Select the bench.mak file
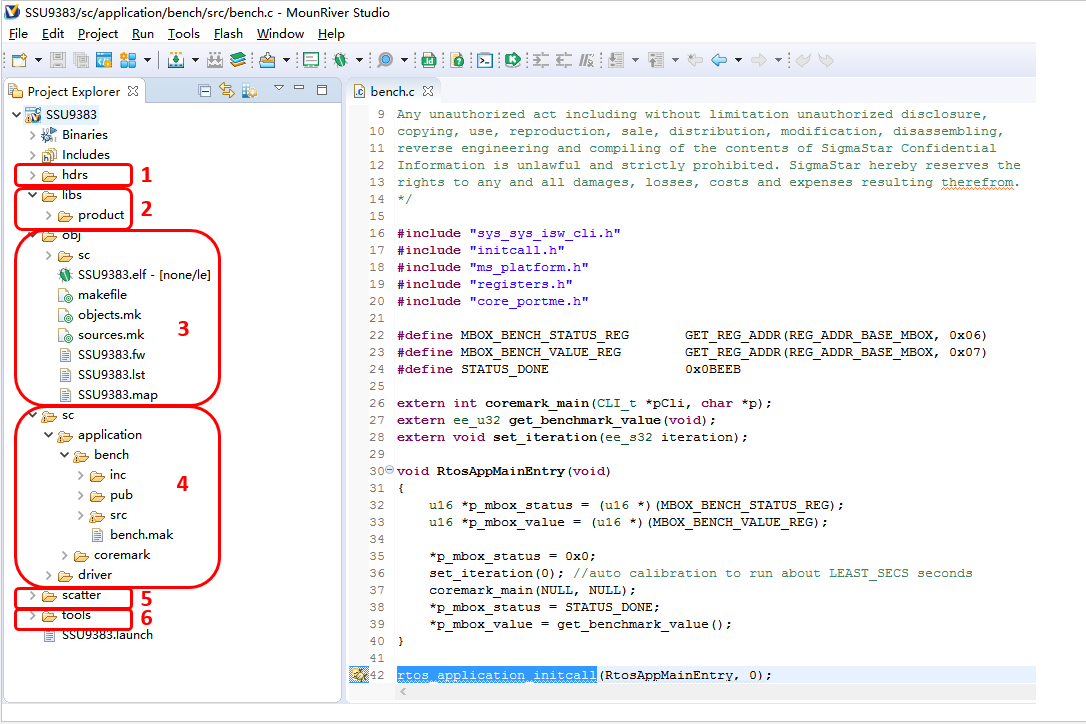This screenshot has width=1086, height=724. tap(141, 535)
